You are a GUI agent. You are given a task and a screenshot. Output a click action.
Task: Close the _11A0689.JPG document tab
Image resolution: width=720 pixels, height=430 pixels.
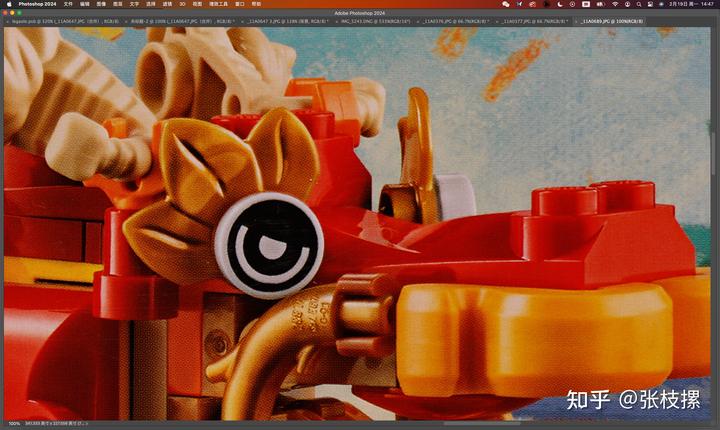[576, 22]
